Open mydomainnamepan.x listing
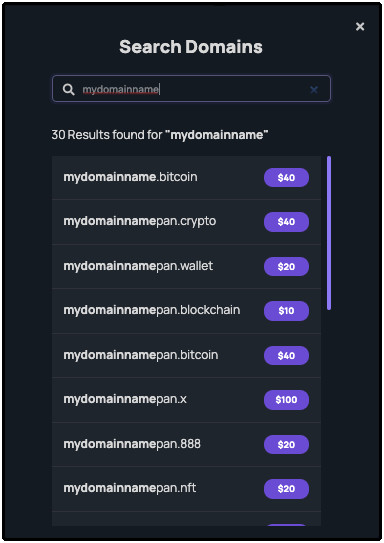 tap(186, 400)
